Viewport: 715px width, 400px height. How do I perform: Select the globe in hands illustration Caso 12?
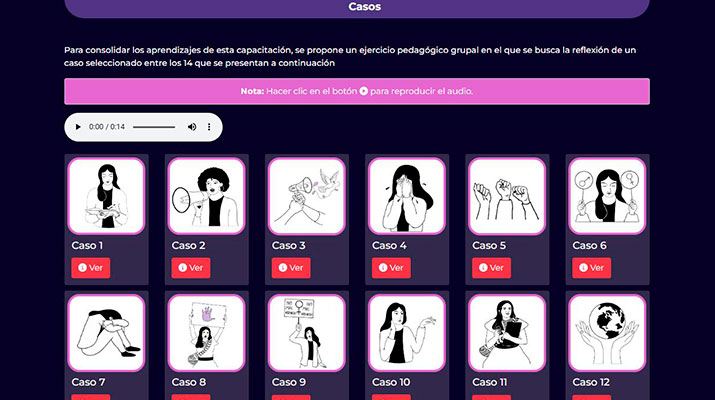pyautogui.click(x=607, y=333)
